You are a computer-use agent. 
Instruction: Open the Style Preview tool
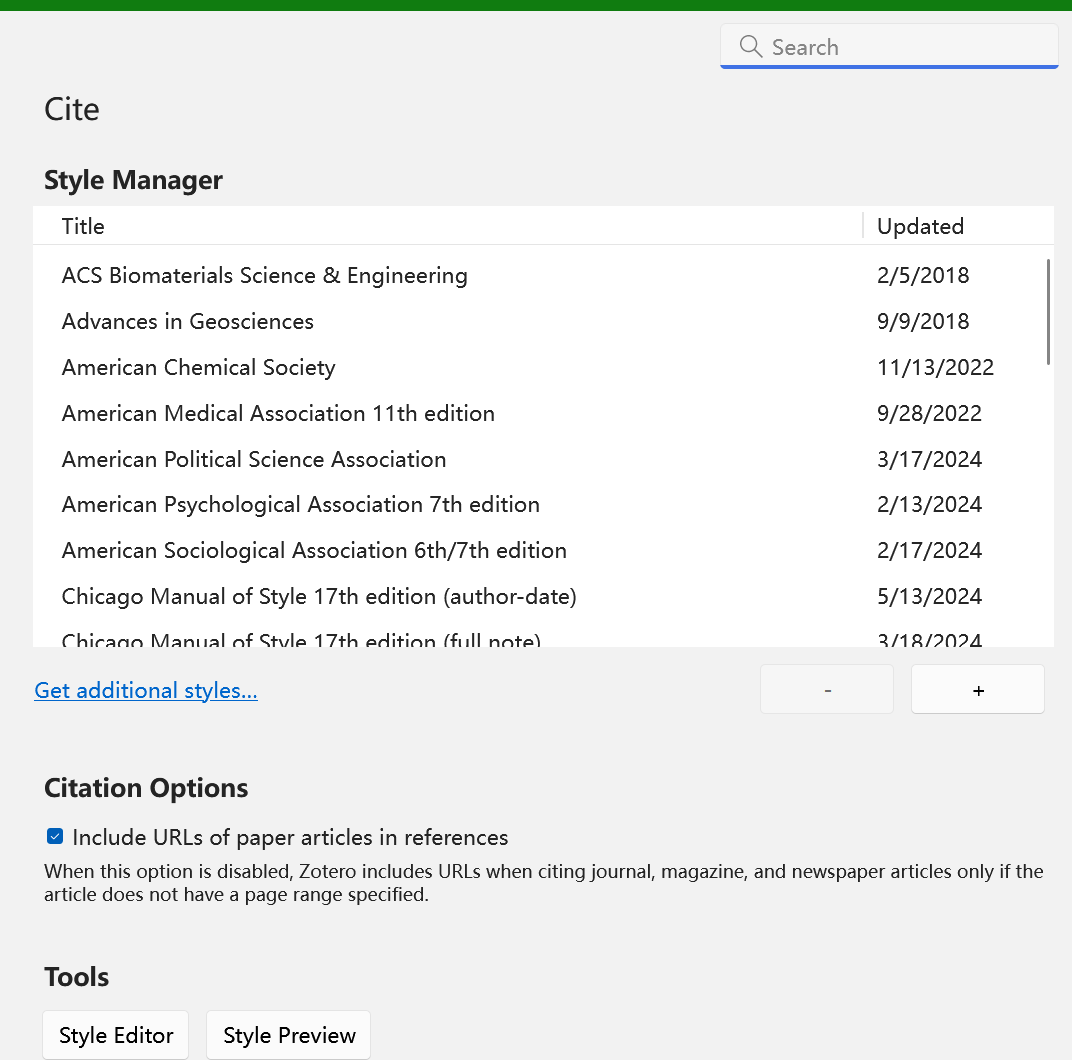coord(289,1035)
